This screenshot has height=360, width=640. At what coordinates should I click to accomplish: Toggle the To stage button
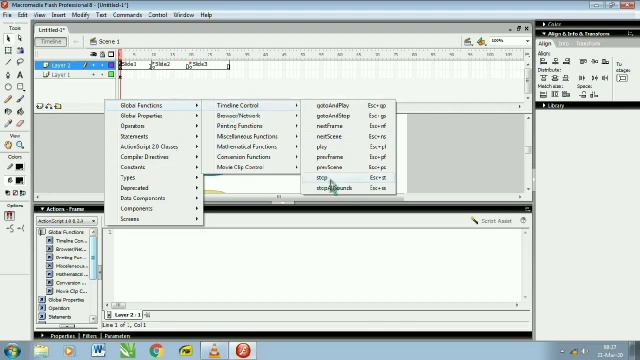622,78
